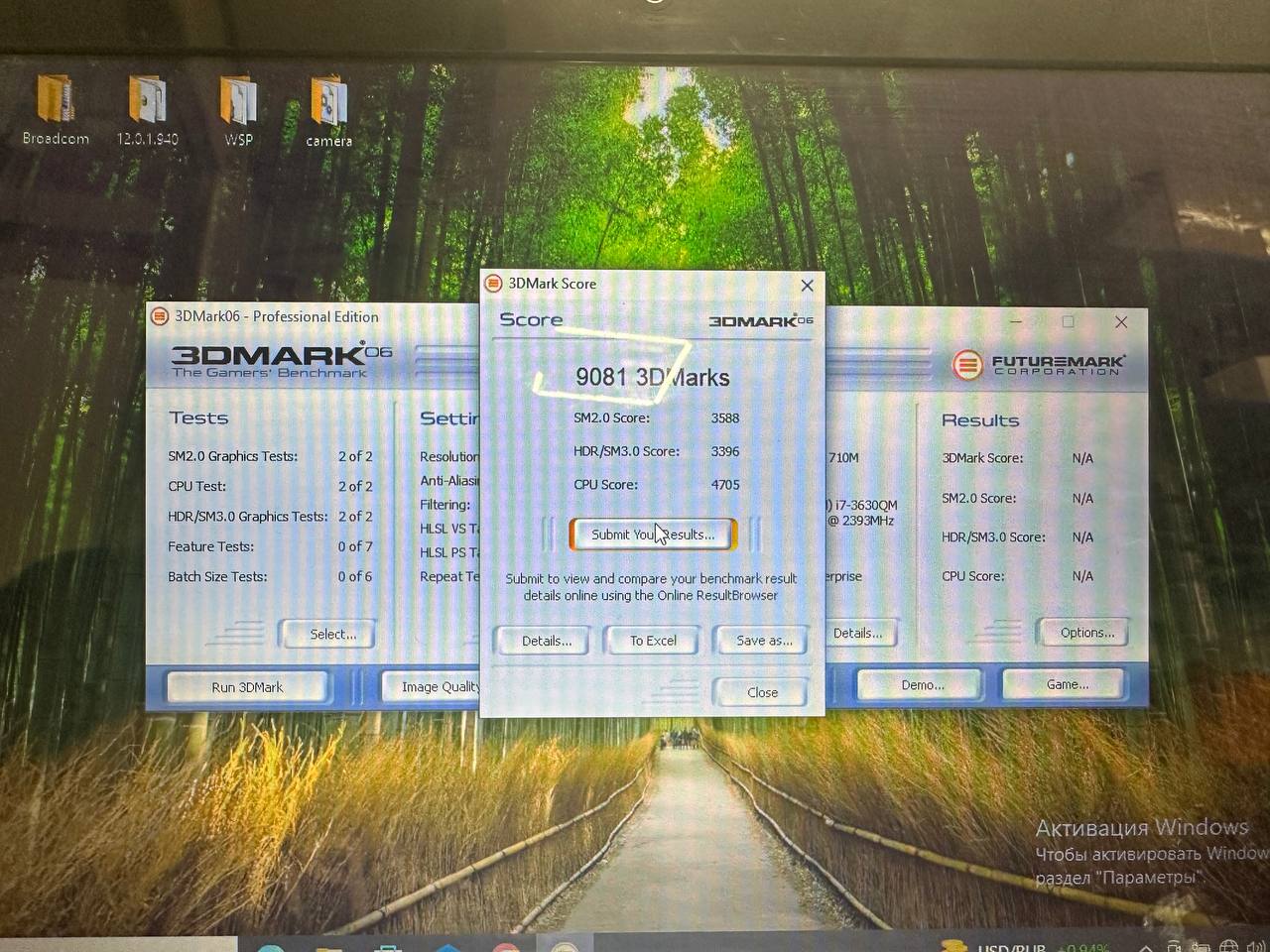This screenshot has width=1270, height=952.
Task: Click the Save as... button
Action: [x=761, y=641]
